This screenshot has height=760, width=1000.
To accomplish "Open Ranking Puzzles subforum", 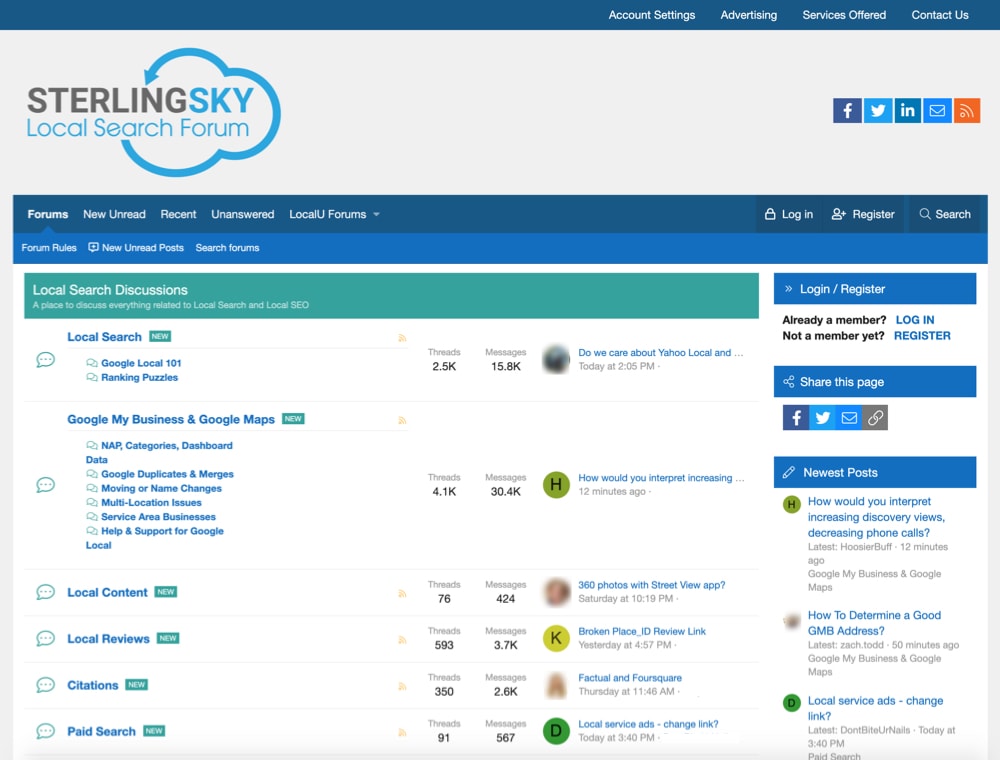I will click(x=140, y=377).
